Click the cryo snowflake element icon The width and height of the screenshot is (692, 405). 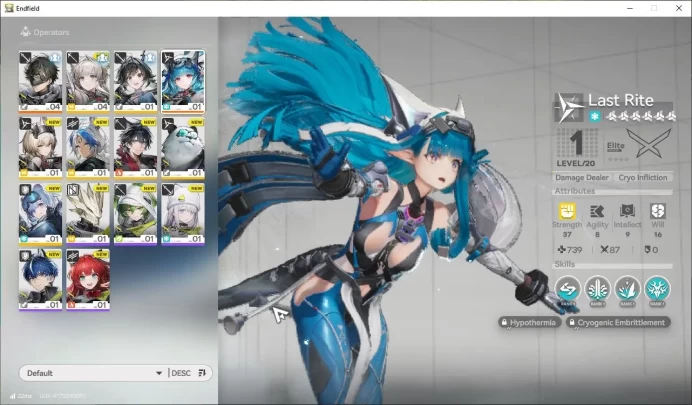tap(594, 116)
